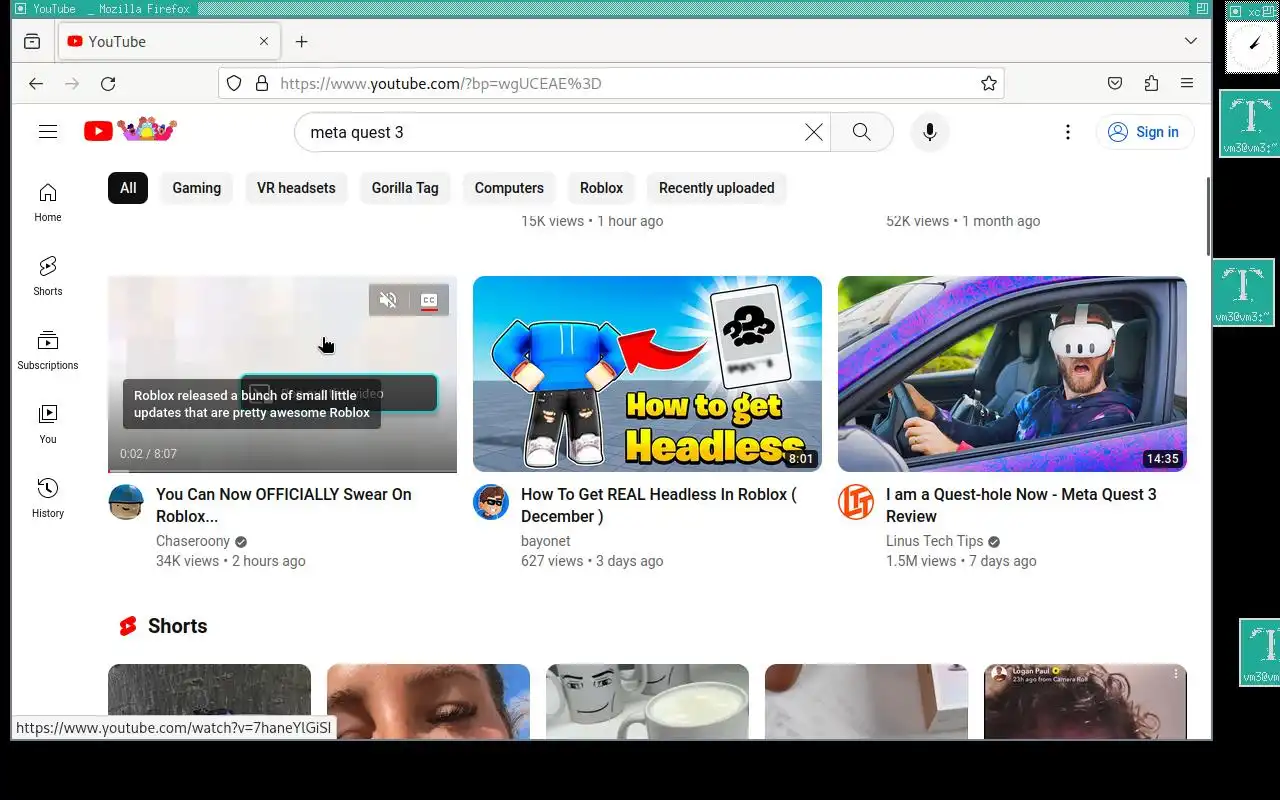Bookmark this page with the star
This screenshot has width=1280, height=800.
(x=989, y=84)
